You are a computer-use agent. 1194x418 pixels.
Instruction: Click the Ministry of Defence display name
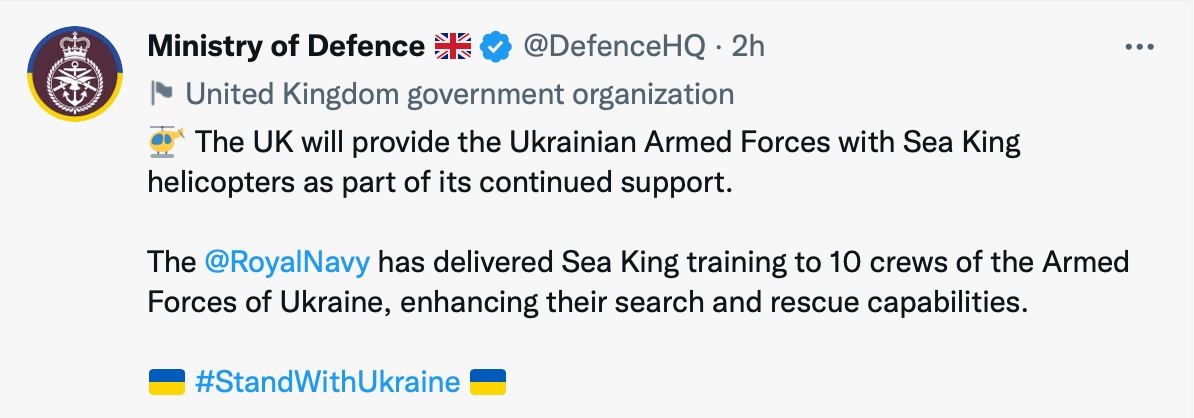click(x=286, y=46)
